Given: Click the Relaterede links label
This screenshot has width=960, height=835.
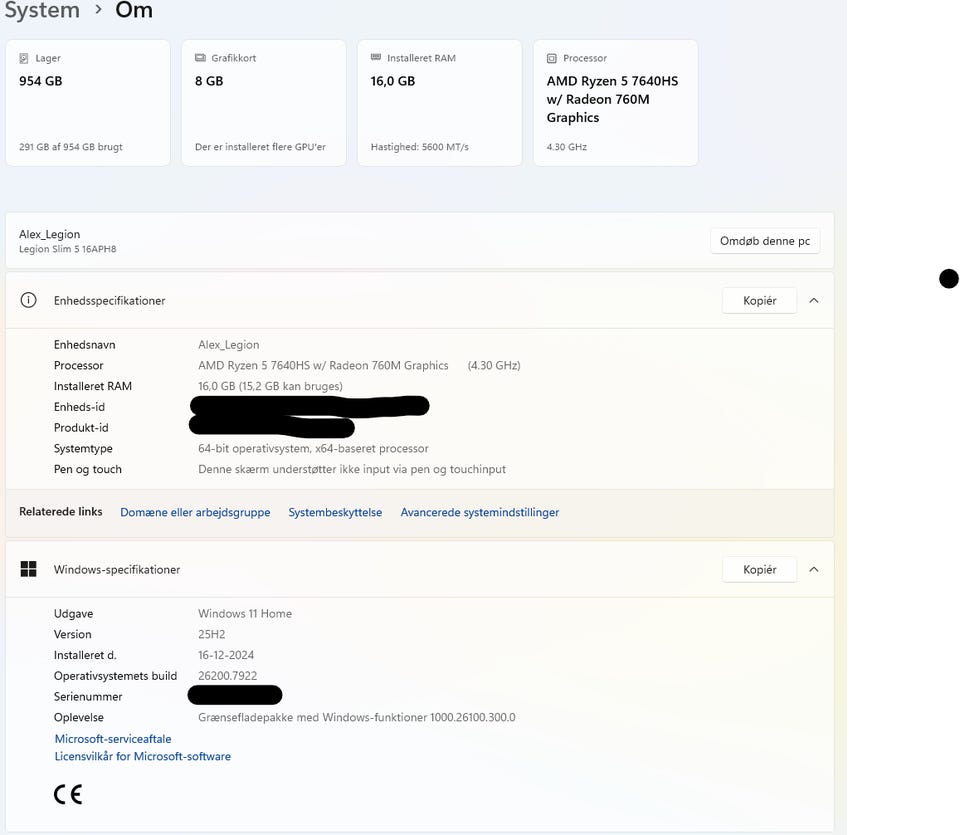Looking at the screenshot, I should click(61, 512).
